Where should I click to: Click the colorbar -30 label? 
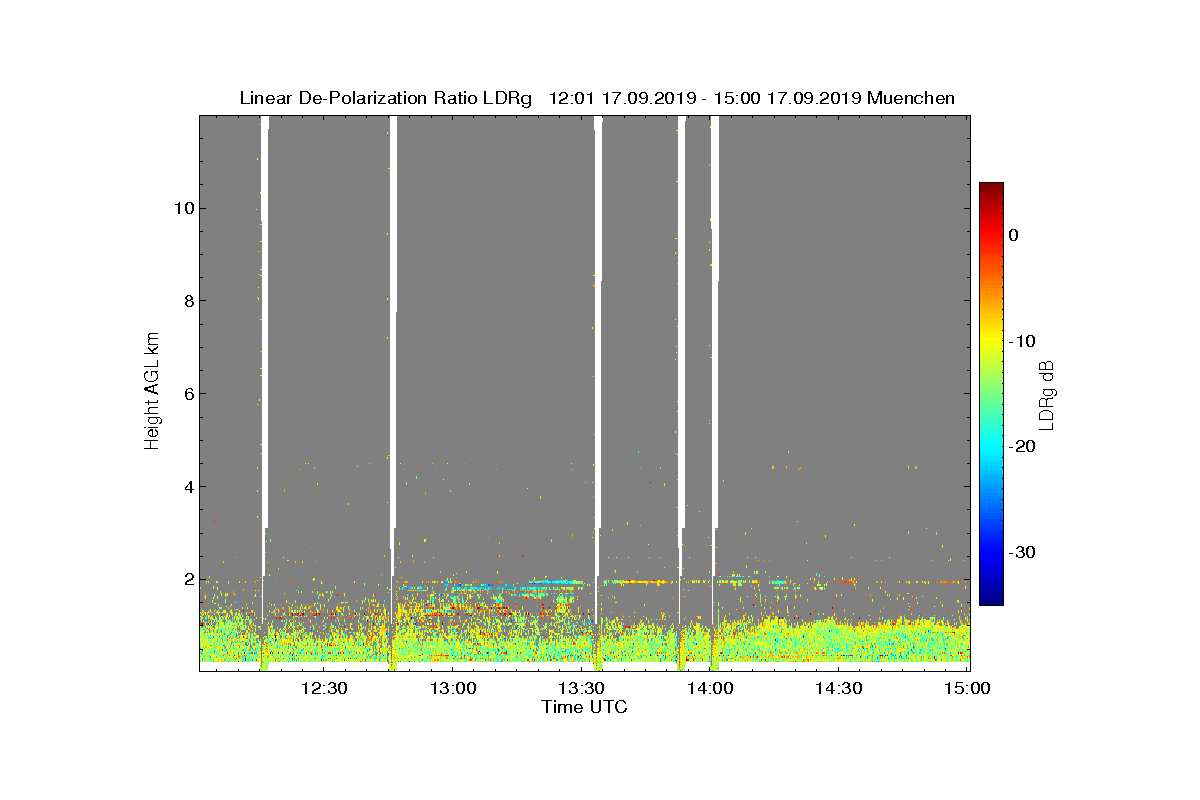(1022, 552)
